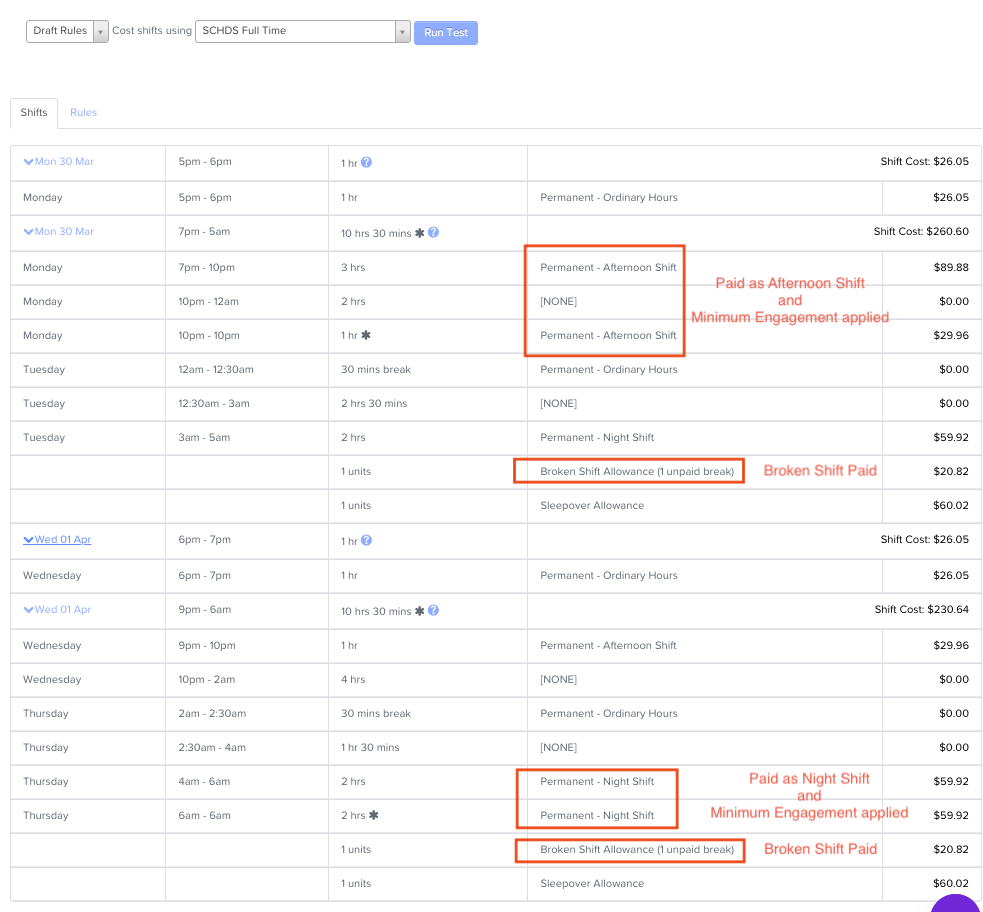
Task: Click Sleepover Allowance under Monday shift
Action: [592, 506]
